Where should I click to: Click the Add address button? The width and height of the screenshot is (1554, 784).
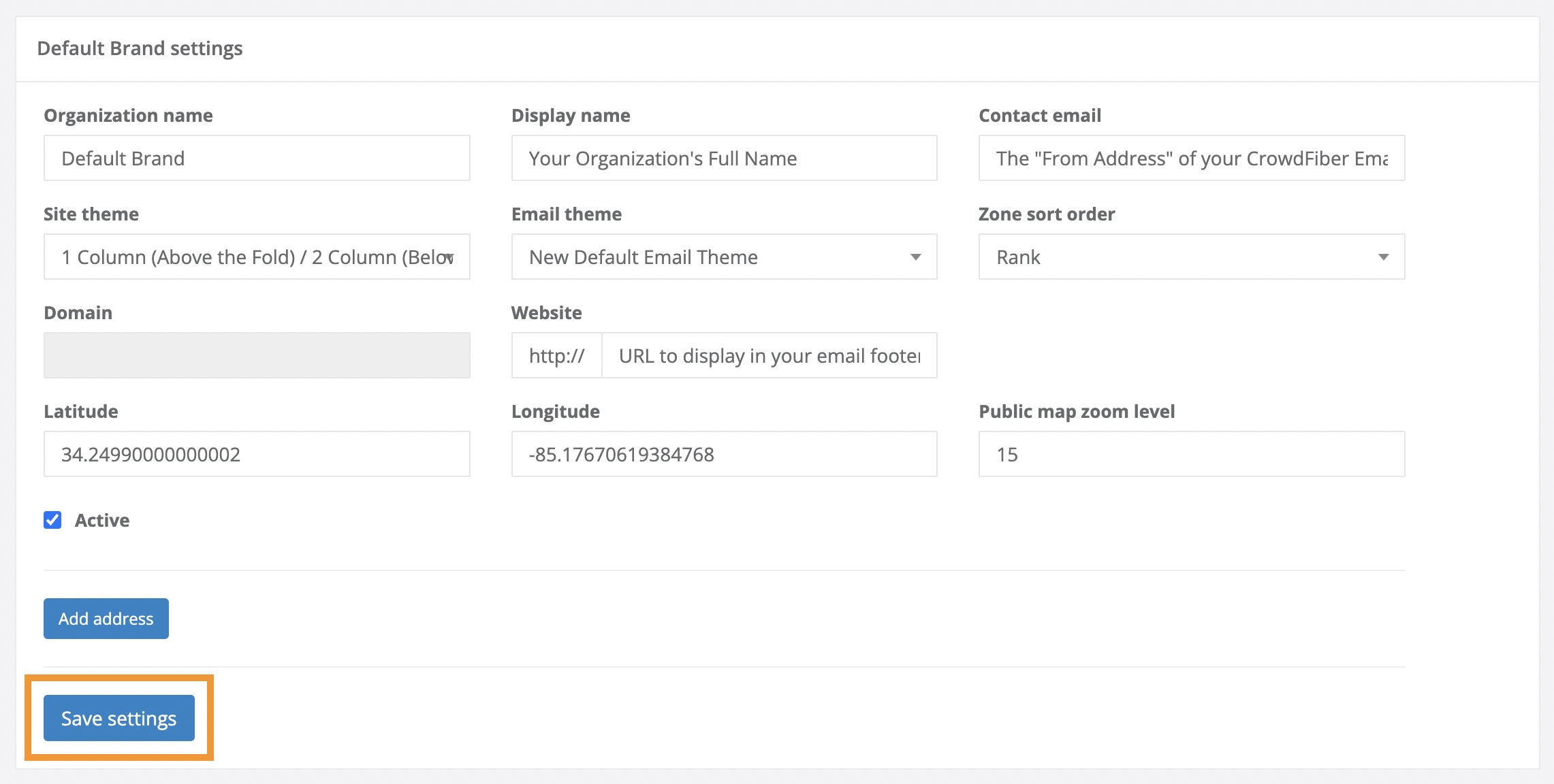click(106, 619)
